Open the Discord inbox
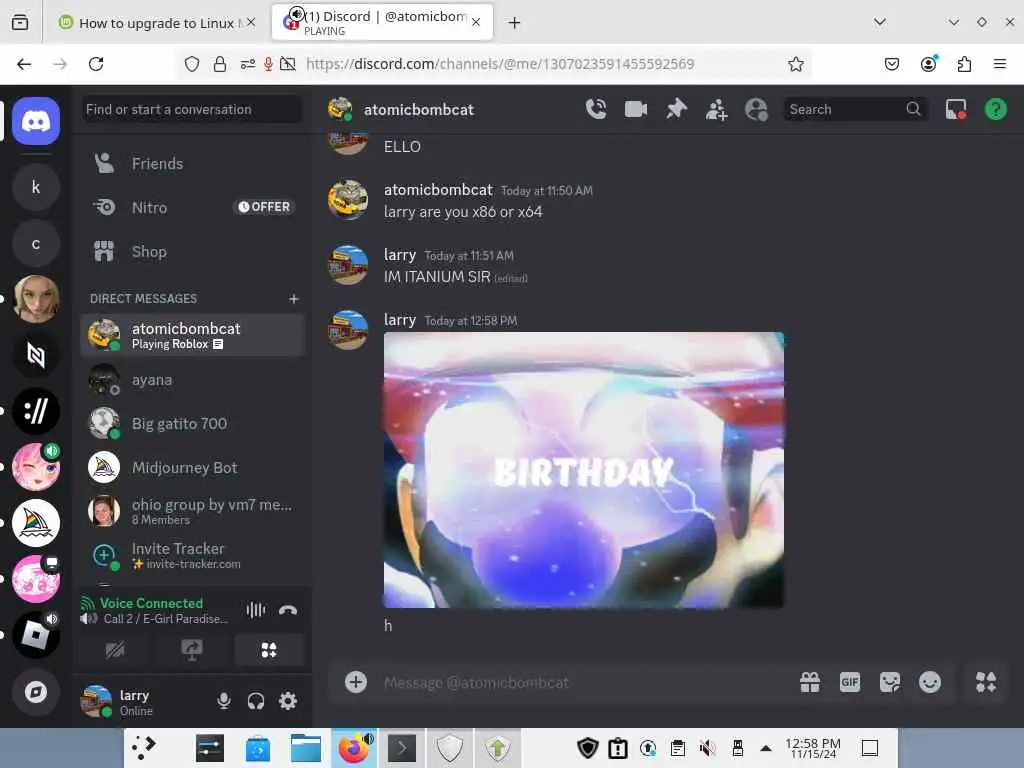Image resolution: width=1024 pixels, height=768 pixels. point(955,109)
